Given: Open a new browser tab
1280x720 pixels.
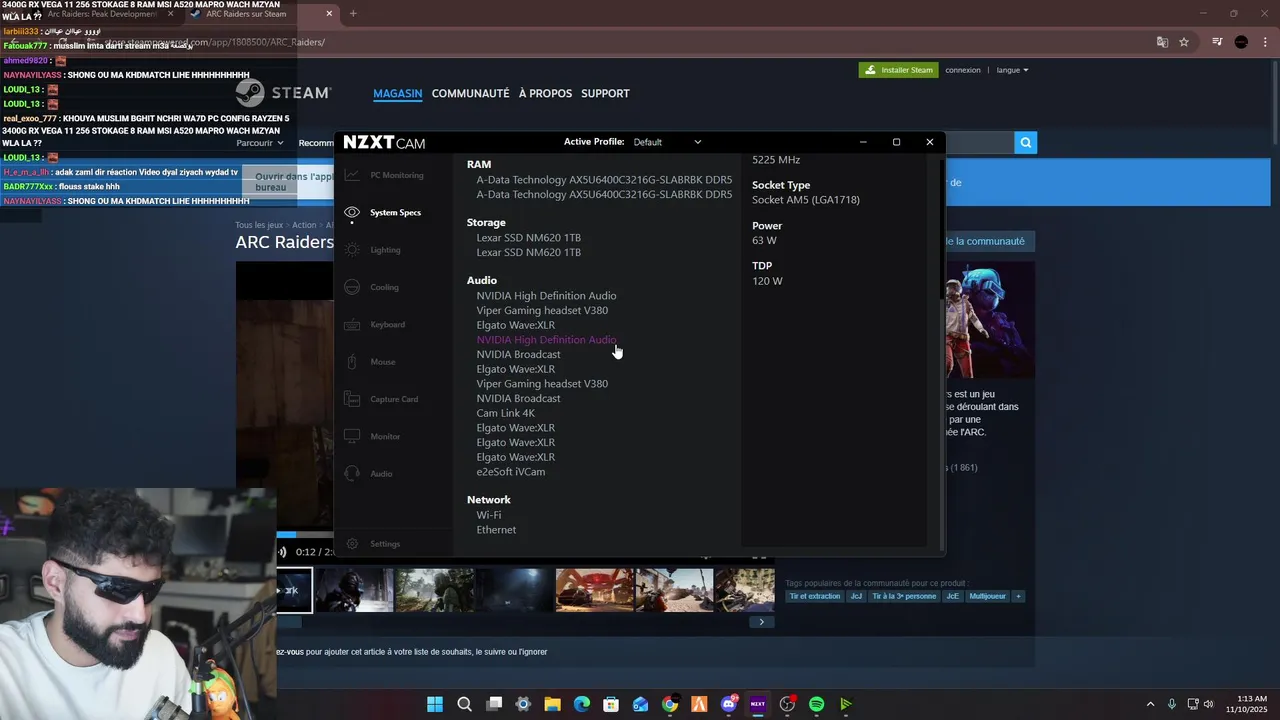Looking at the screenshot, I should (x=353, y=14).
